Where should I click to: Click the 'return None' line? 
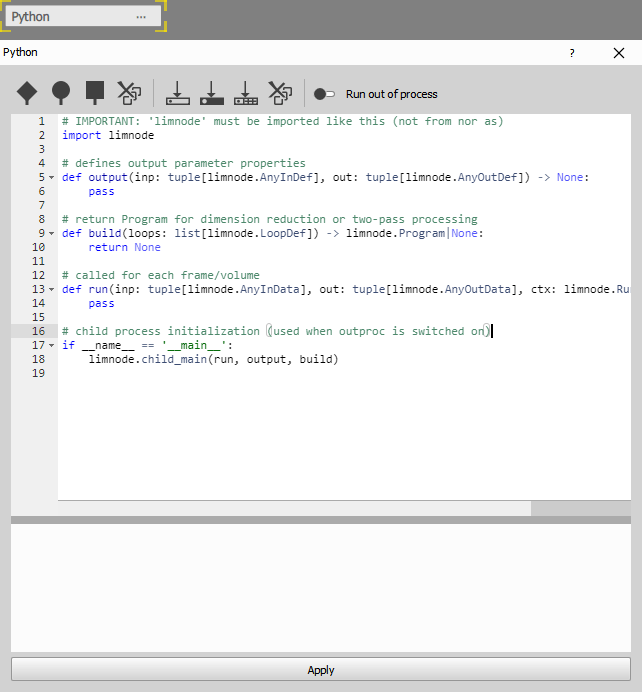pos(124,247)
